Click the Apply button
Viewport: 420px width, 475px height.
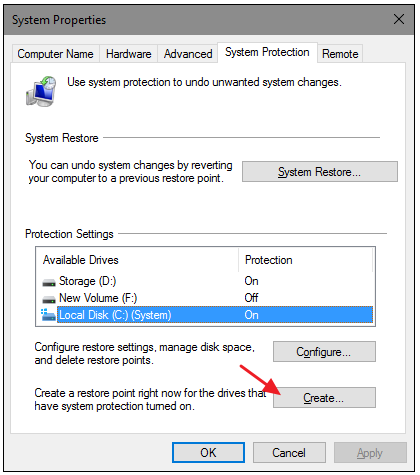tap(370, 453)
